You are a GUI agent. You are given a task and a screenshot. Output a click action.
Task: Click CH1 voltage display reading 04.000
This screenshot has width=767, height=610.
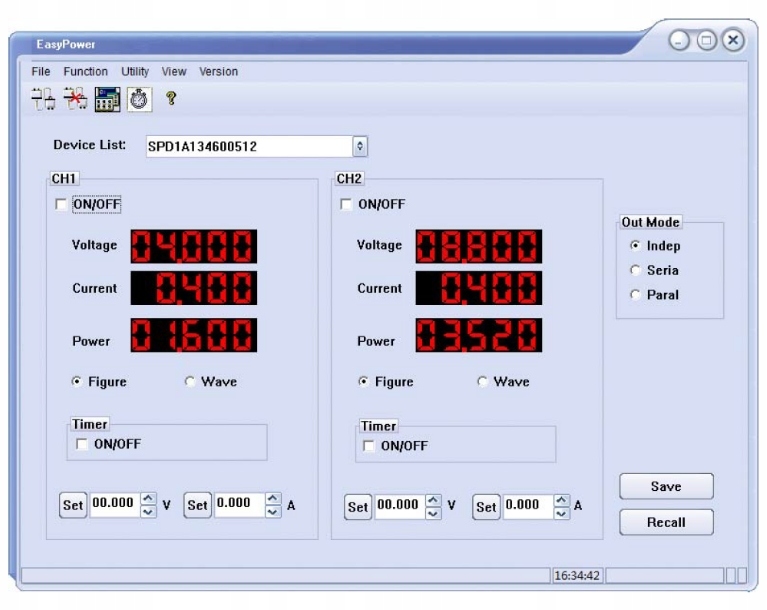(194, 246)
